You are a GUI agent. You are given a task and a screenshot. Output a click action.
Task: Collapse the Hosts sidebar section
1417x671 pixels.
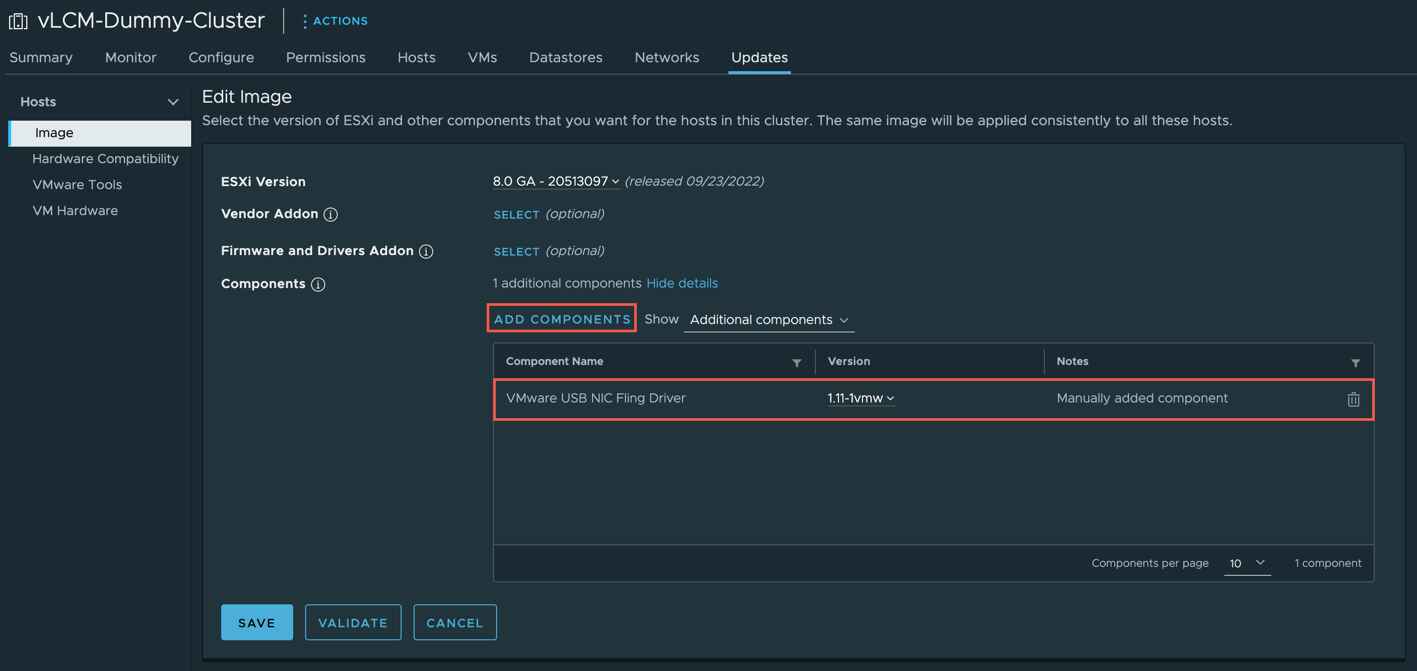(172, 101)
